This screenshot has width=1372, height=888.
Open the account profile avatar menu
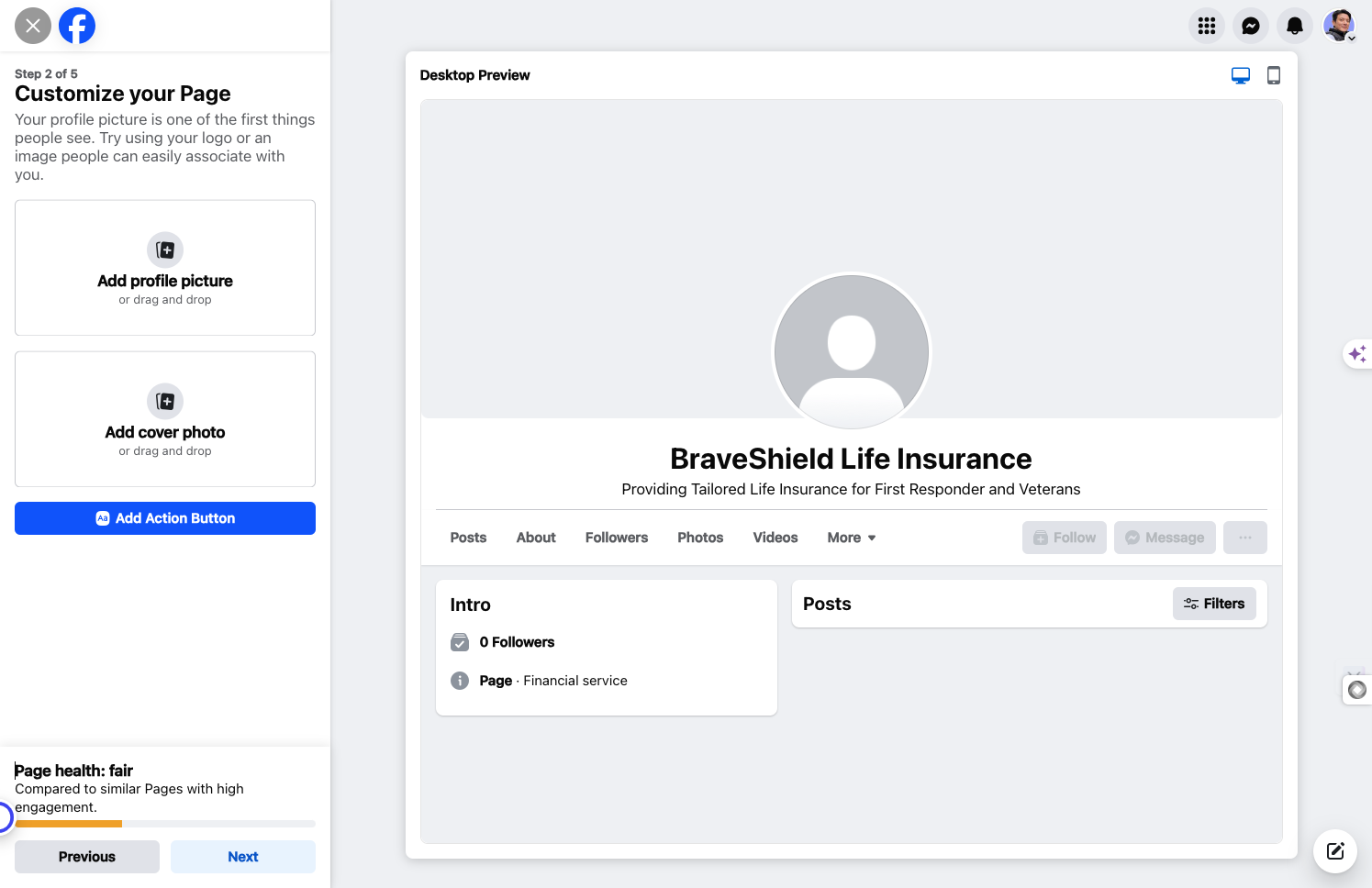(1339, 26)
